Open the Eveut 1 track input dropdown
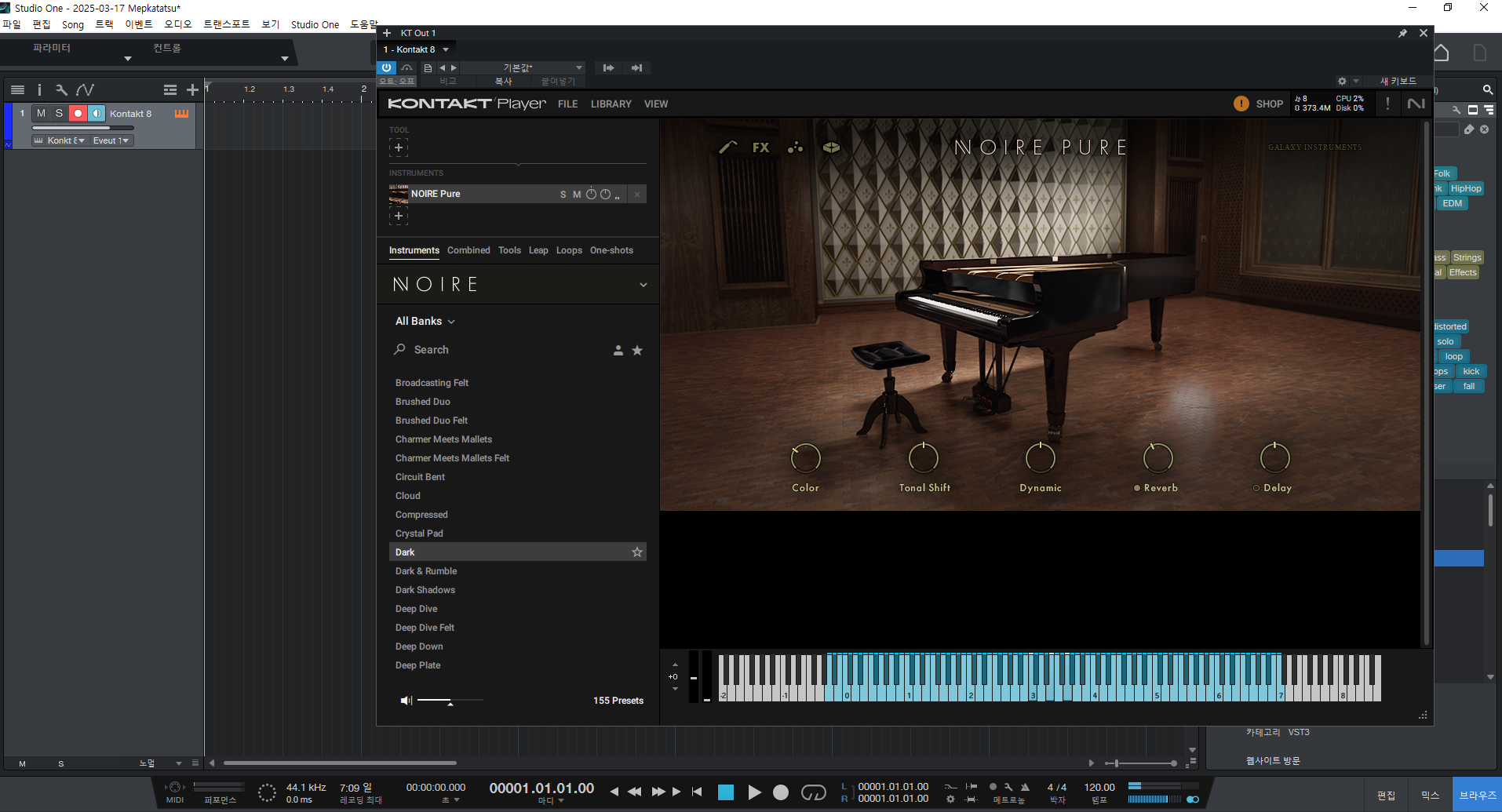 coord(111,140)
